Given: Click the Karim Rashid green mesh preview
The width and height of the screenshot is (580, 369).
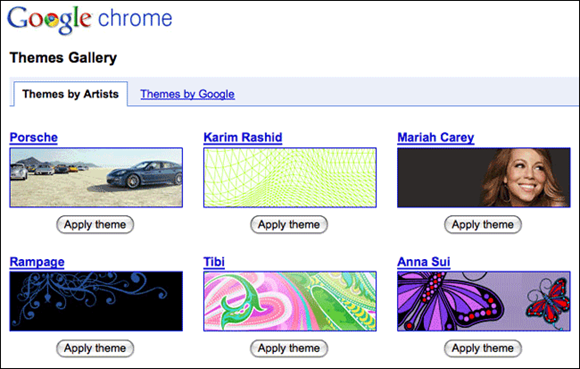Looking at the screenshot, I should [x=290, y=177].
